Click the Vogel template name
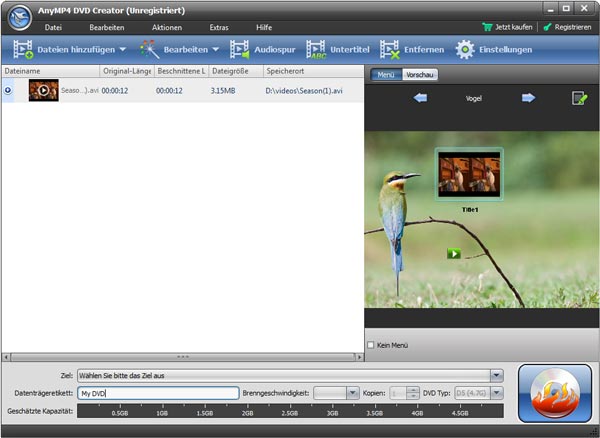Viewport: 600px width, 438px height. [x=473, y=98]
